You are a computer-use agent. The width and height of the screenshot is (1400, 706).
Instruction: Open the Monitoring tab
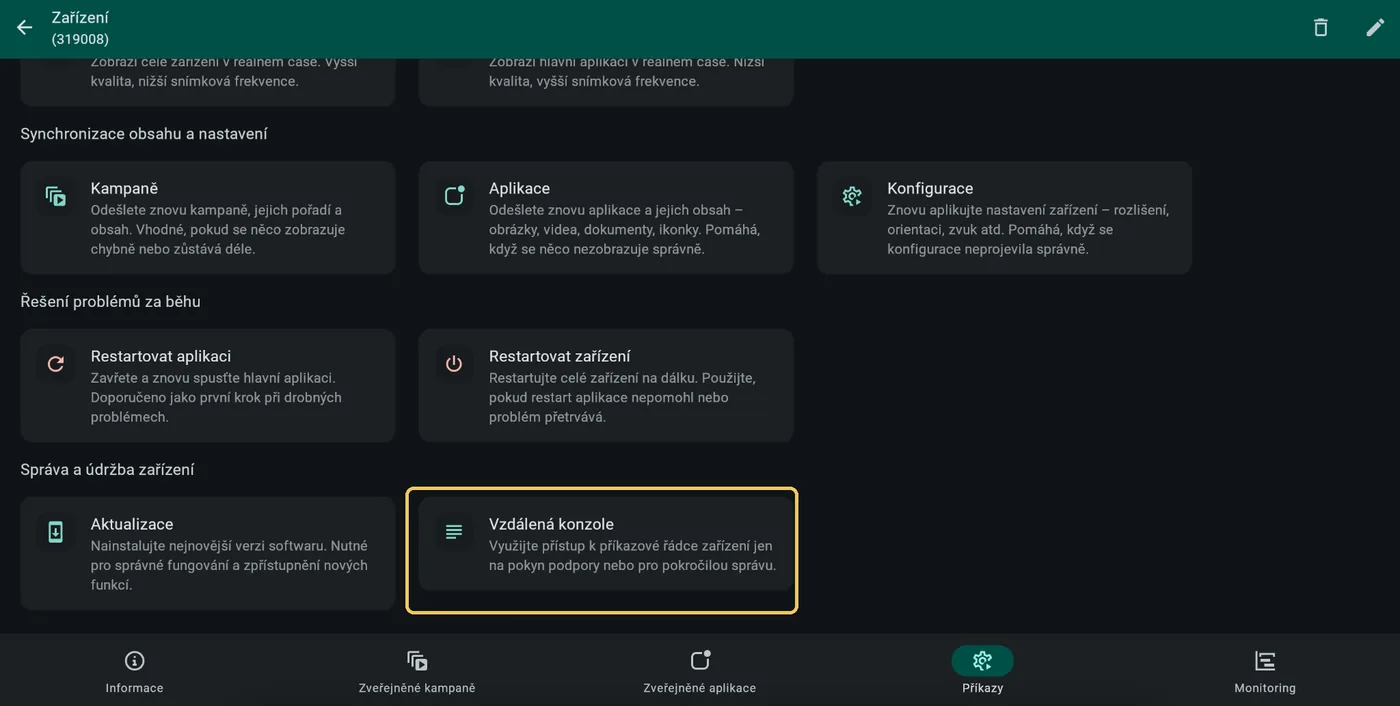(1265, 672)
